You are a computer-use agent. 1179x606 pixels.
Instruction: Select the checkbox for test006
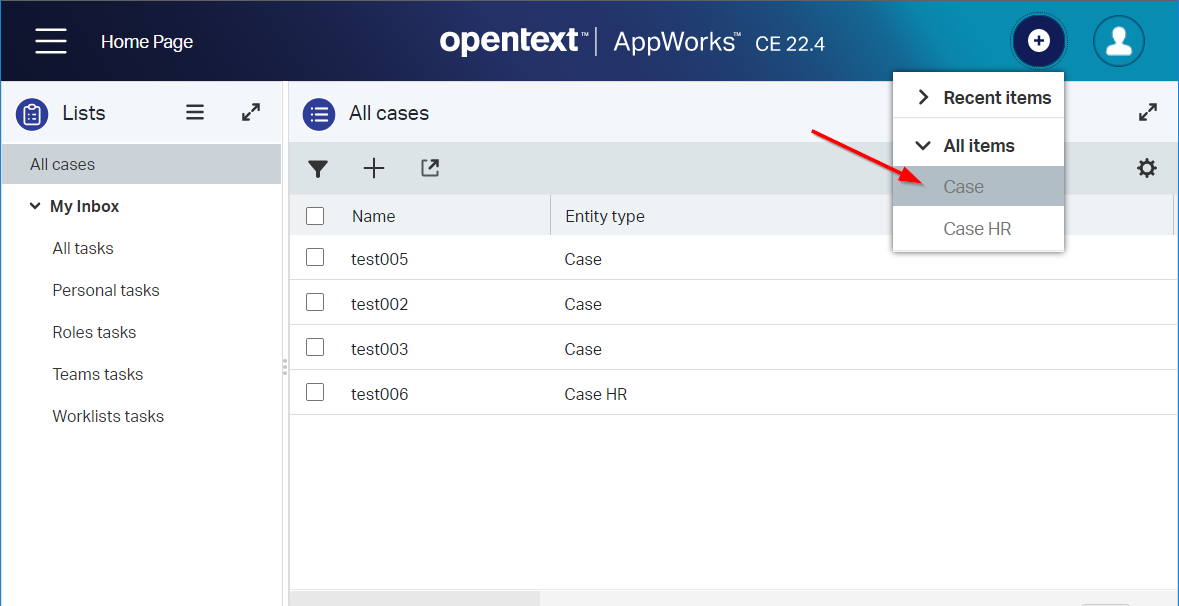pyautogui.click(x=315, y=393)
